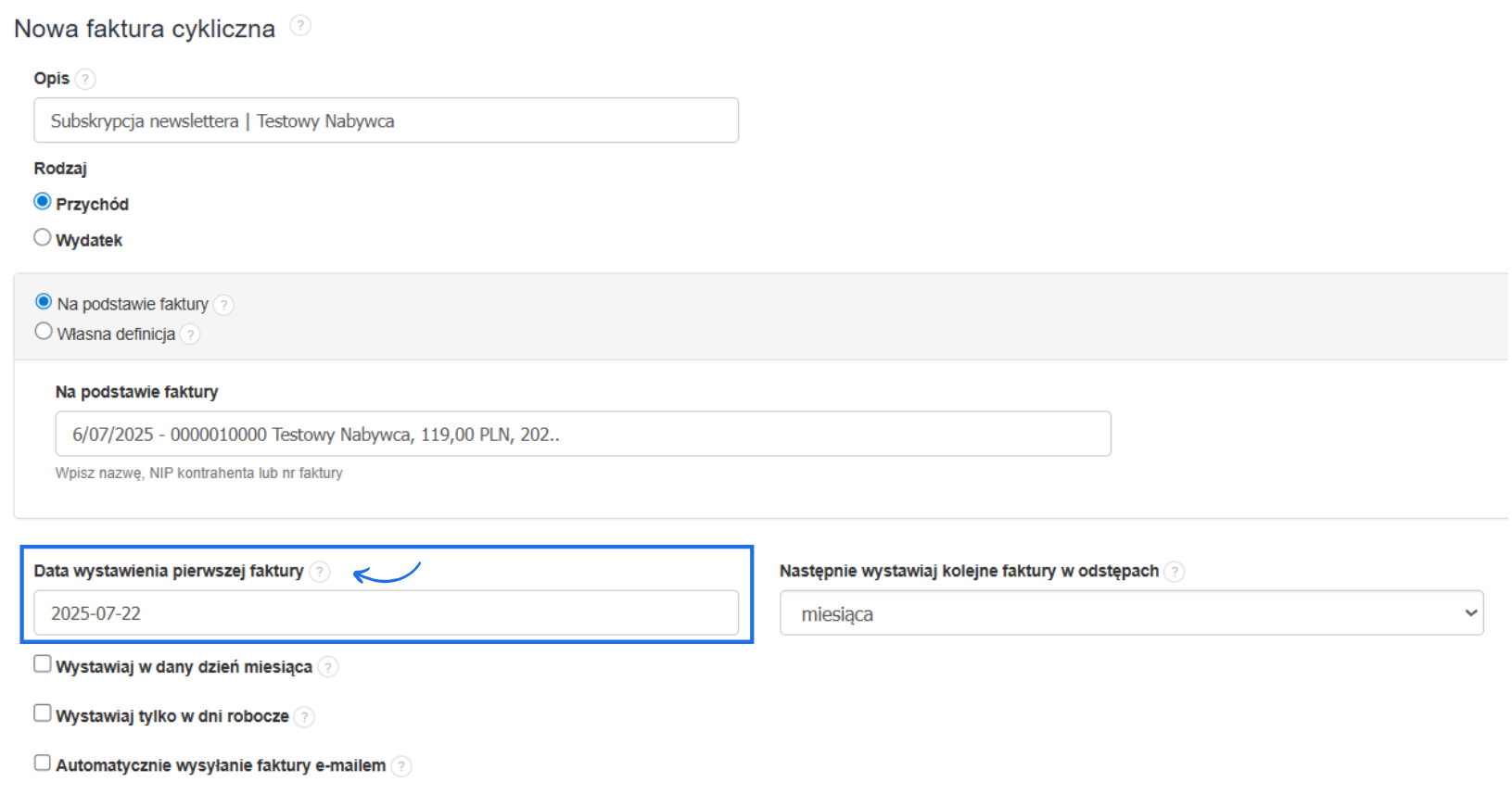Image resolution: width=1512 pixels, height=795 pixels.
Task: Open help for Na podstawie faktury option
Action: 223,305
